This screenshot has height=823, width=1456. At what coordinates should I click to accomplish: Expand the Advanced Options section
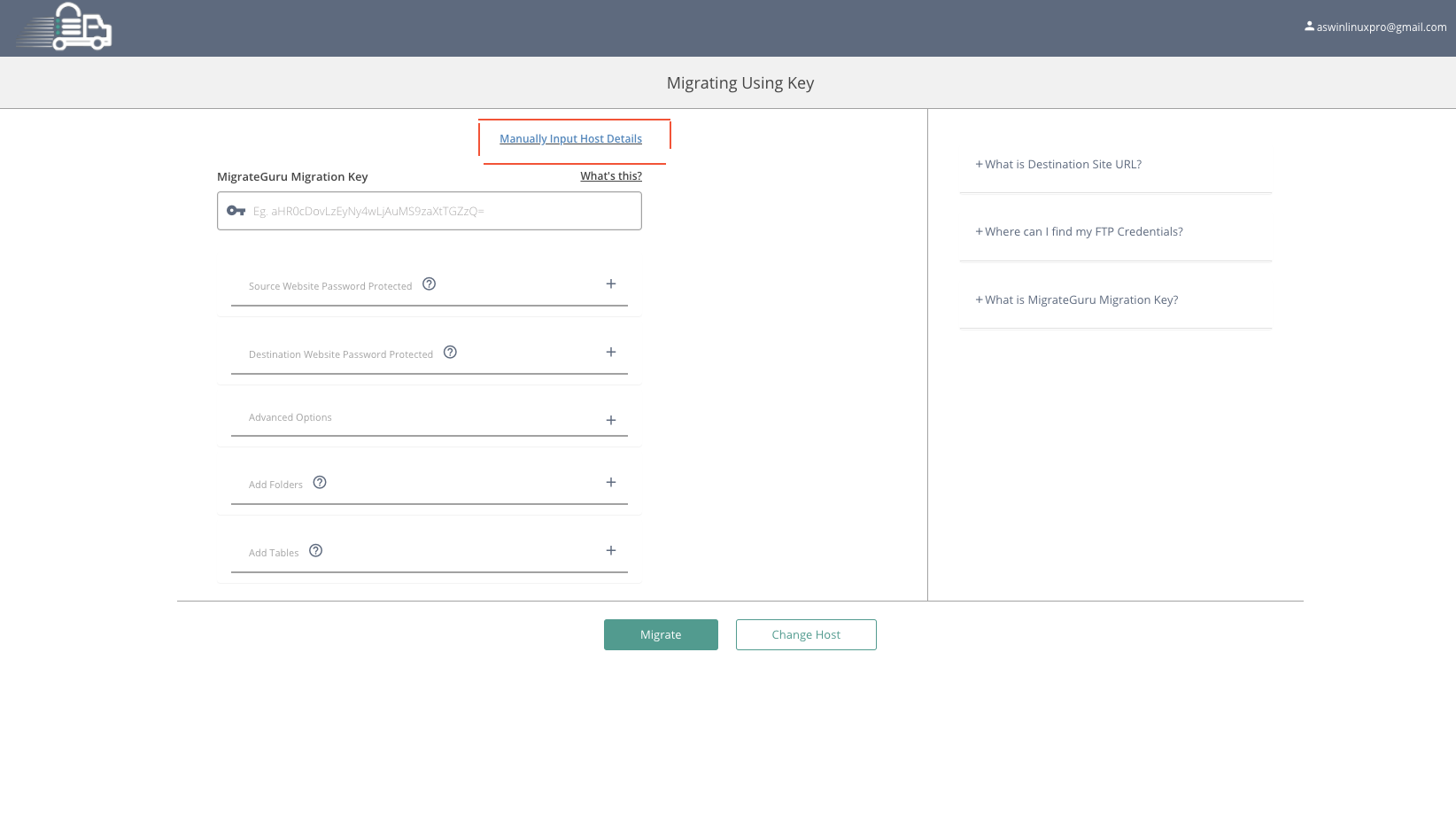(610, 420)
